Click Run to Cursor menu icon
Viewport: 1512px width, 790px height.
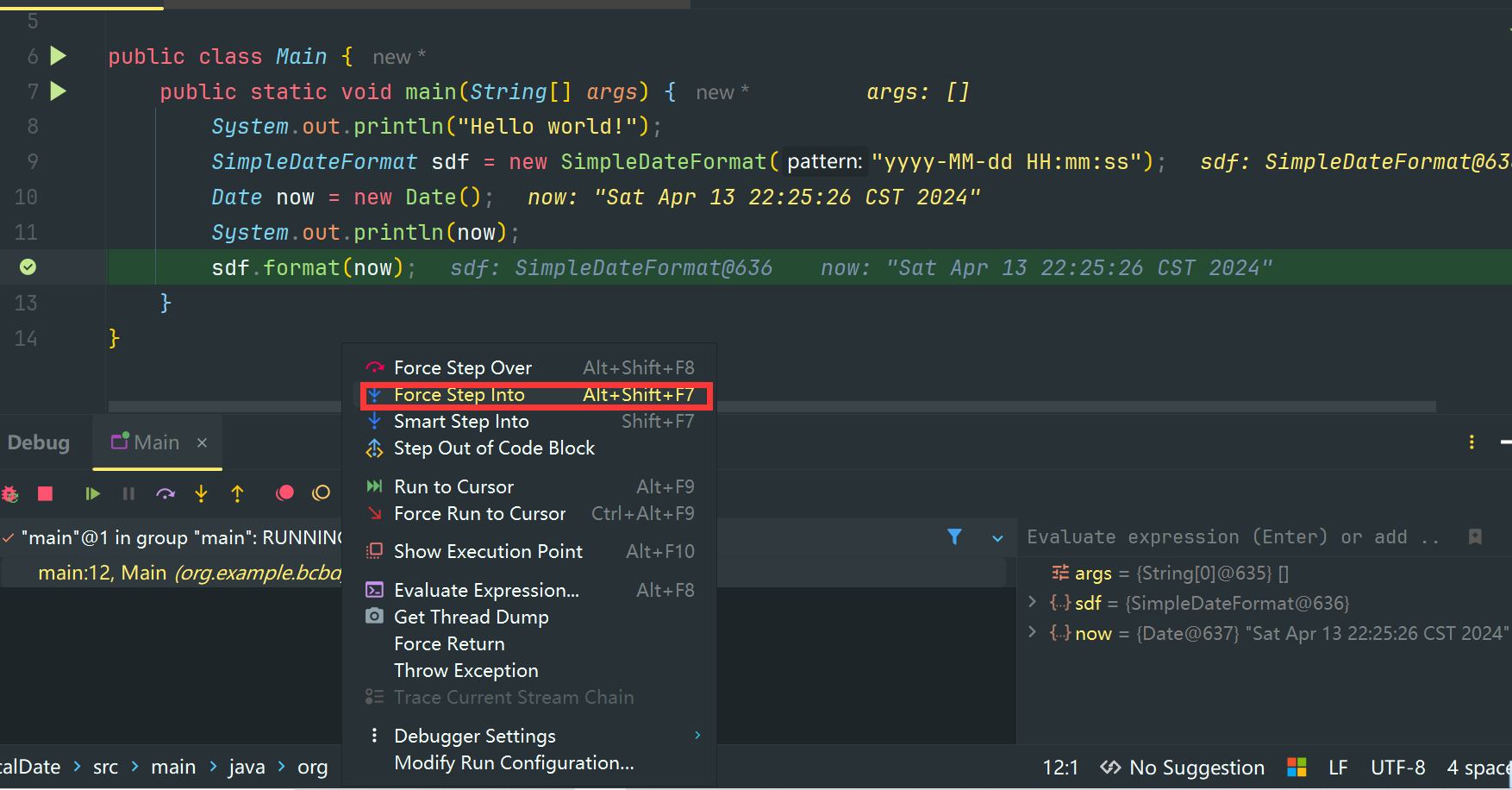(374, 486)
